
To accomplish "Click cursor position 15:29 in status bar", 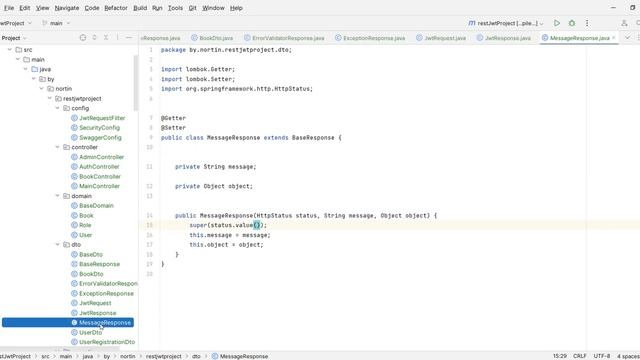I will coord(560,356).
